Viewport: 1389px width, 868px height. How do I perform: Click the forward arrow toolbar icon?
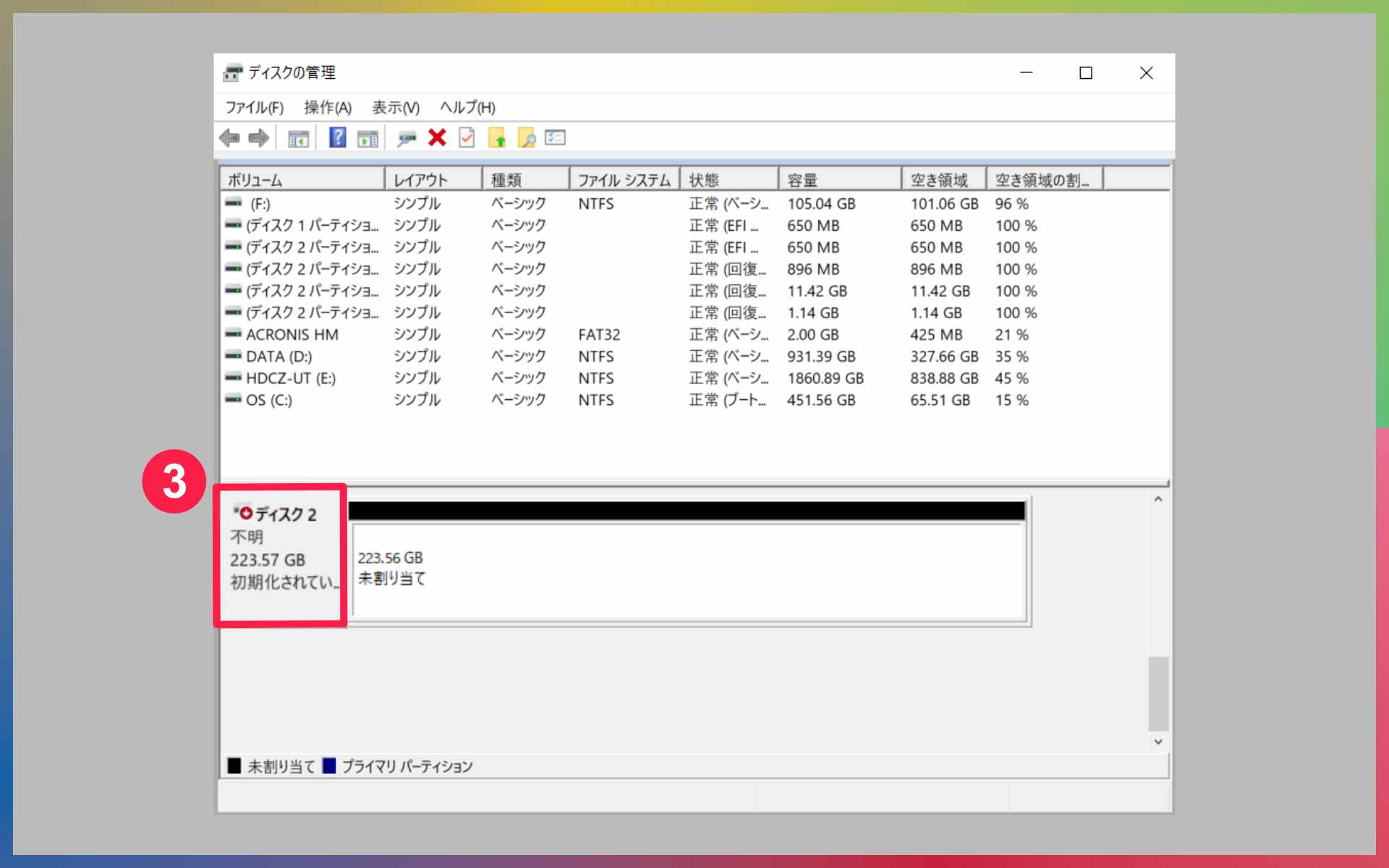tap(258, 137)
